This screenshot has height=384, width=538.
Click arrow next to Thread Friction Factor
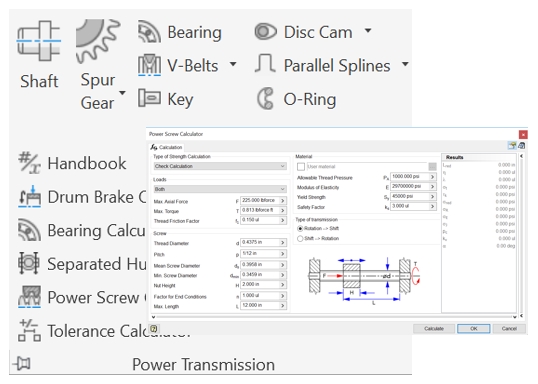pyautogui.click(x=283, y=220)
